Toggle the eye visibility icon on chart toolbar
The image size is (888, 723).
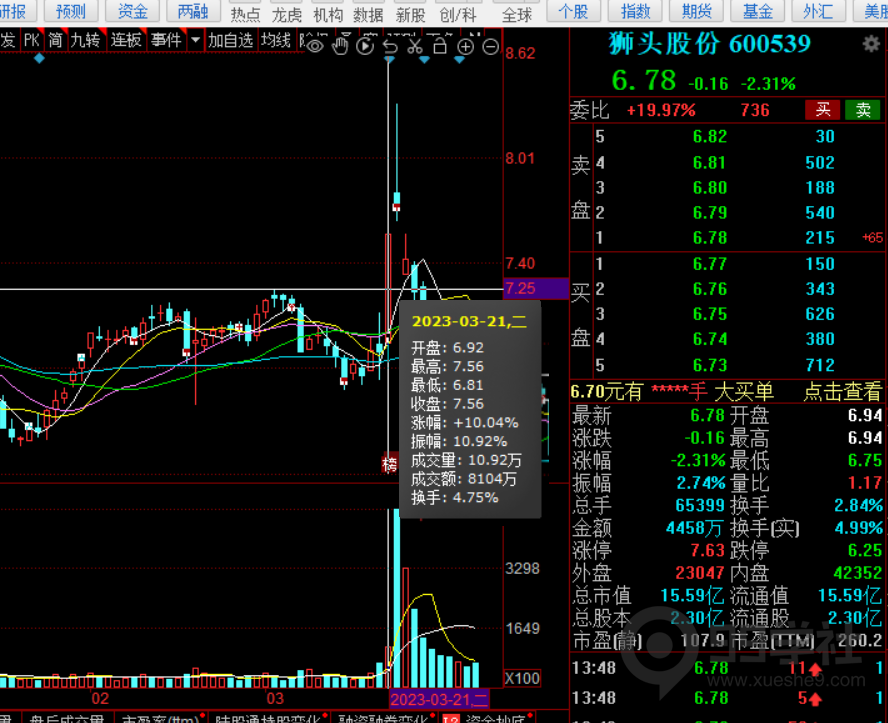tap(315, 46)
